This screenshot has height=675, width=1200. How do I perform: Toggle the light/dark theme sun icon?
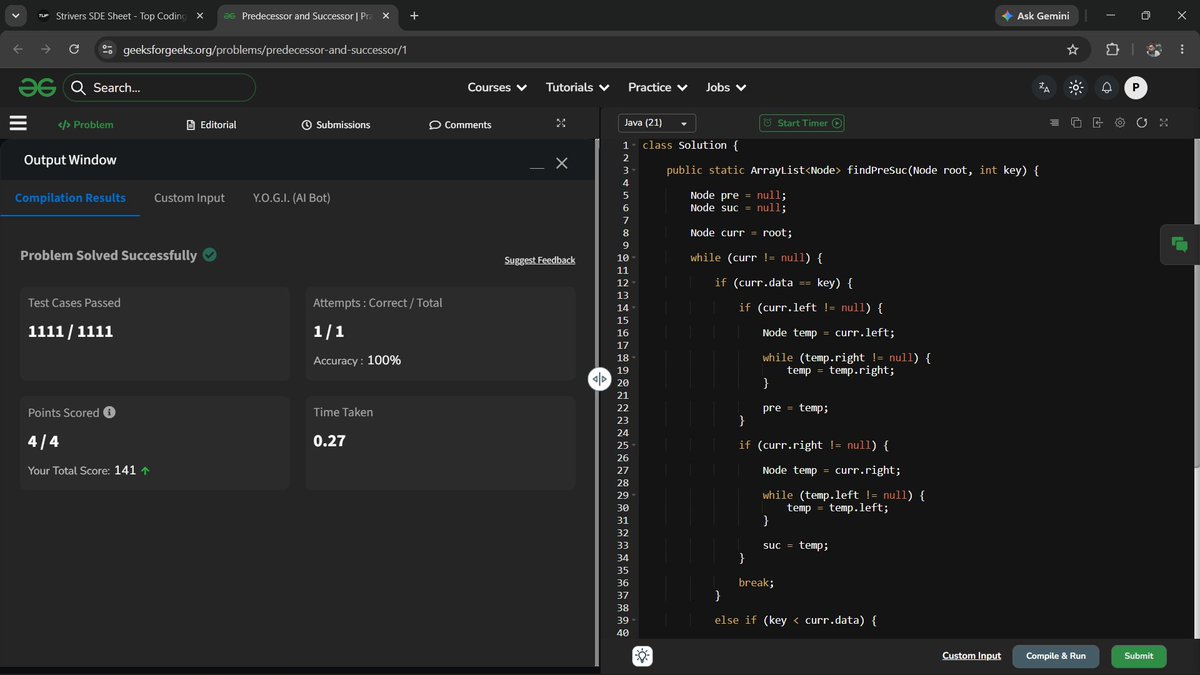coord(1076,88)
